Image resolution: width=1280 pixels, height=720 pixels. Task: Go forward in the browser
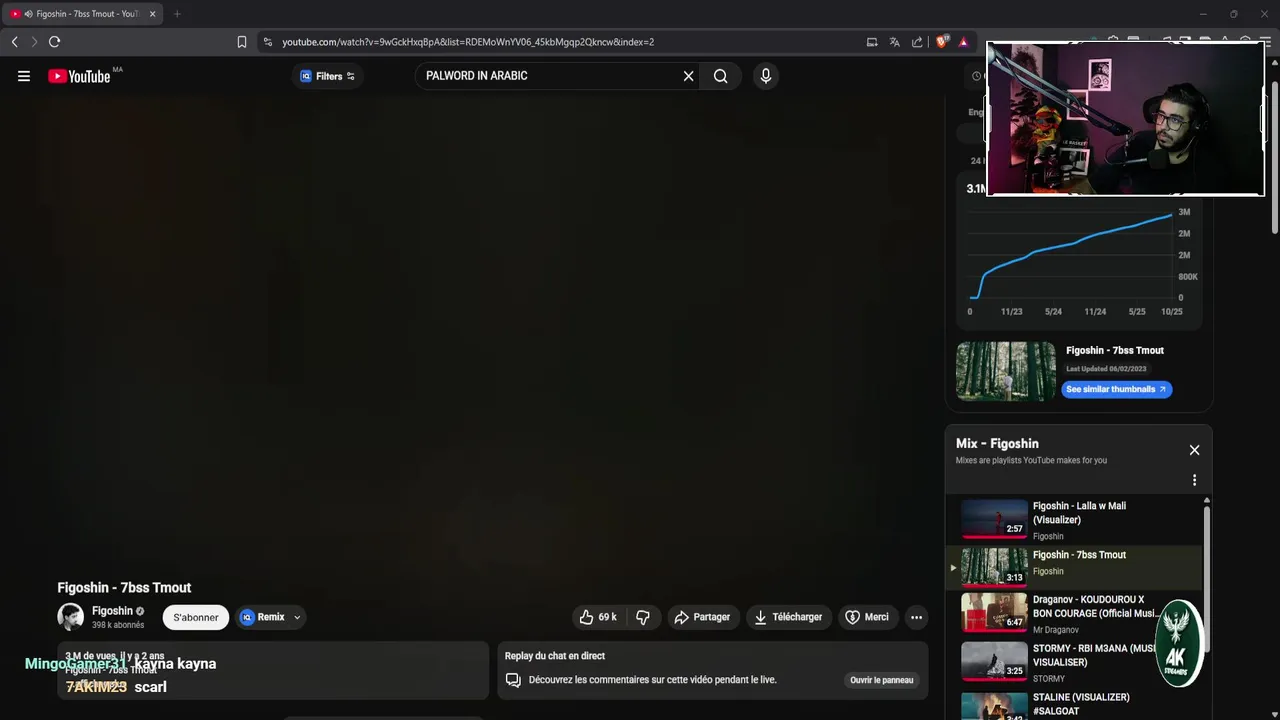coord(34,42)
